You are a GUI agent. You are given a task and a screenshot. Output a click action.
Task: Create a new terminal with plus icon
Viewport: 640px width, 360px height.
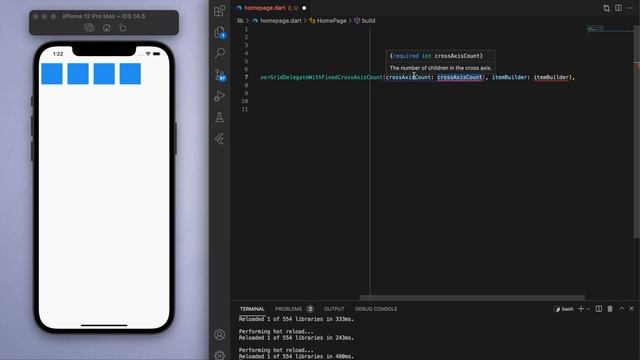pos(581,309)
